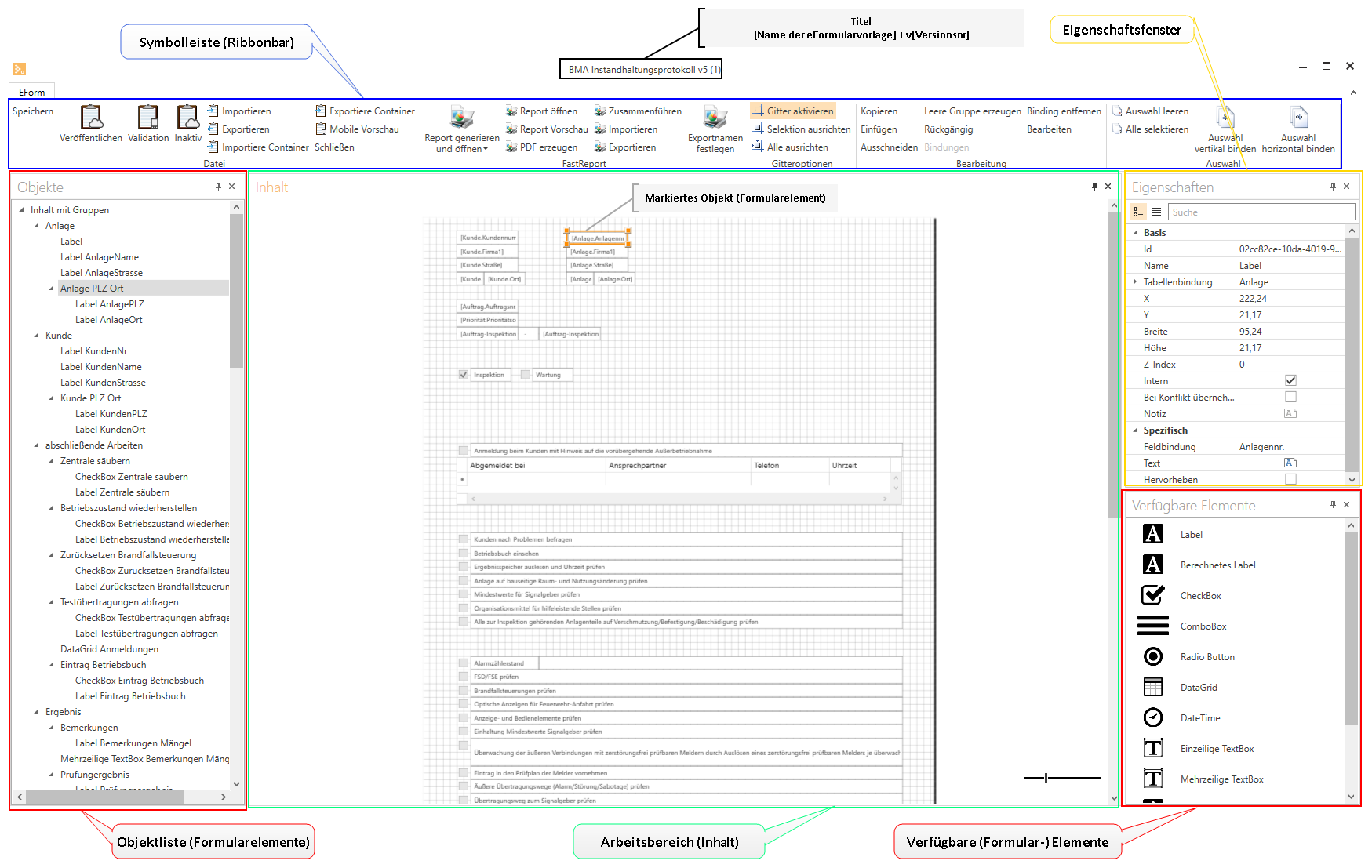Click Leere Gruppe erzeugen
This screenshot has height=868, width=1372.
pos(973,111)
